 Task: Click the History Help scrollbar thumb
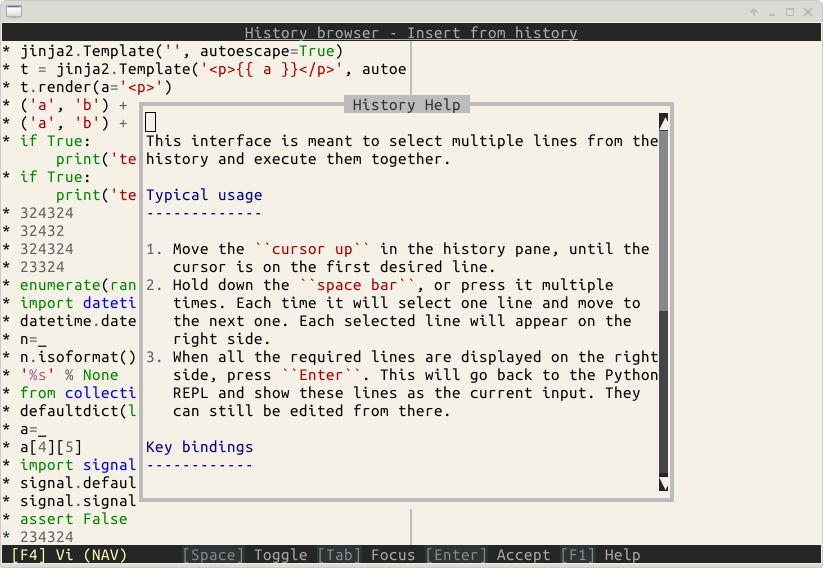pos(663,220)
